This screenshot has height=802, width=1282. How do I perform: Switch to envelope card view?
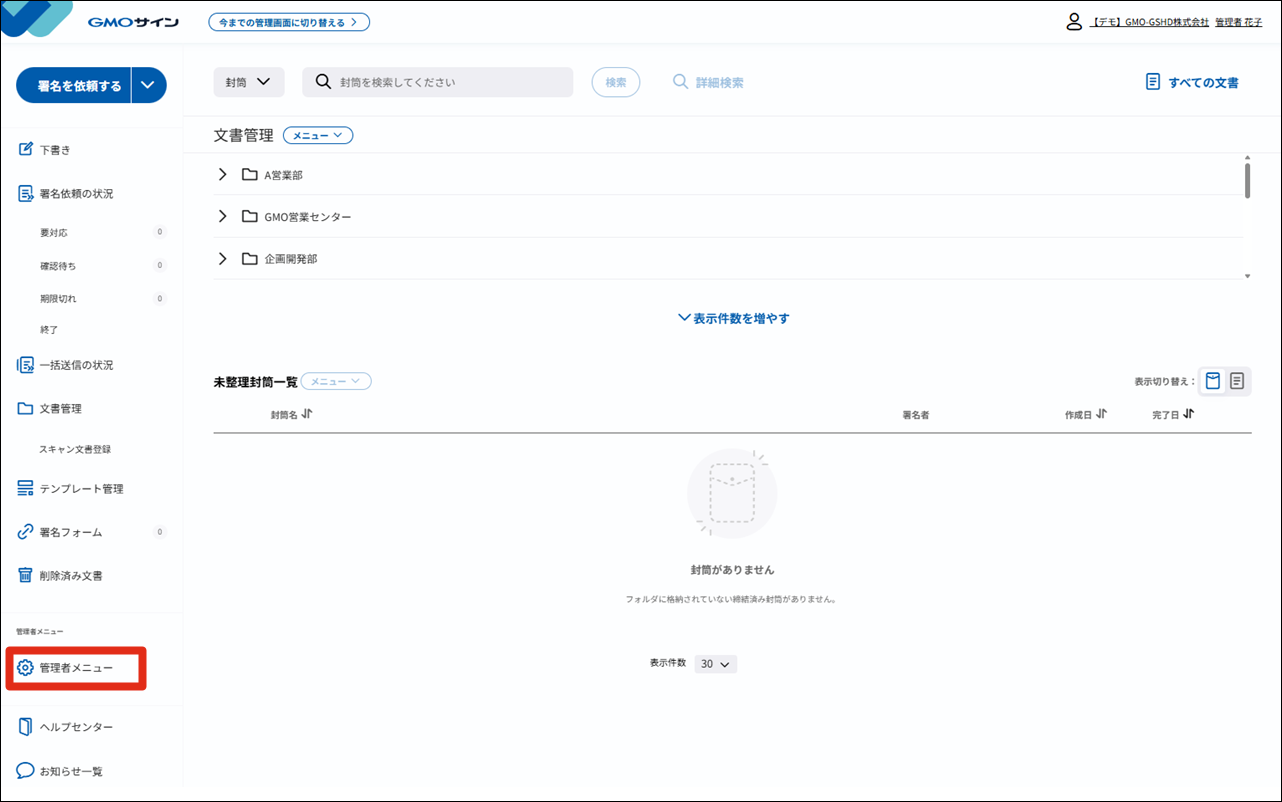(1212, 381)
